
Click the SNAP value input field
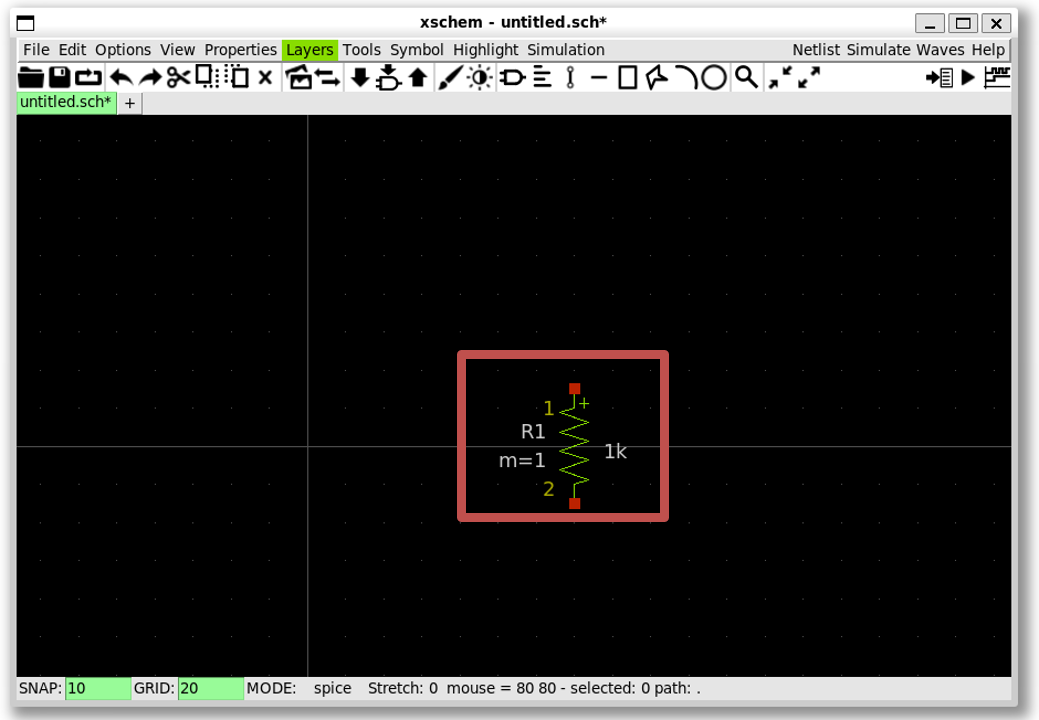click(x=97, y=688)
